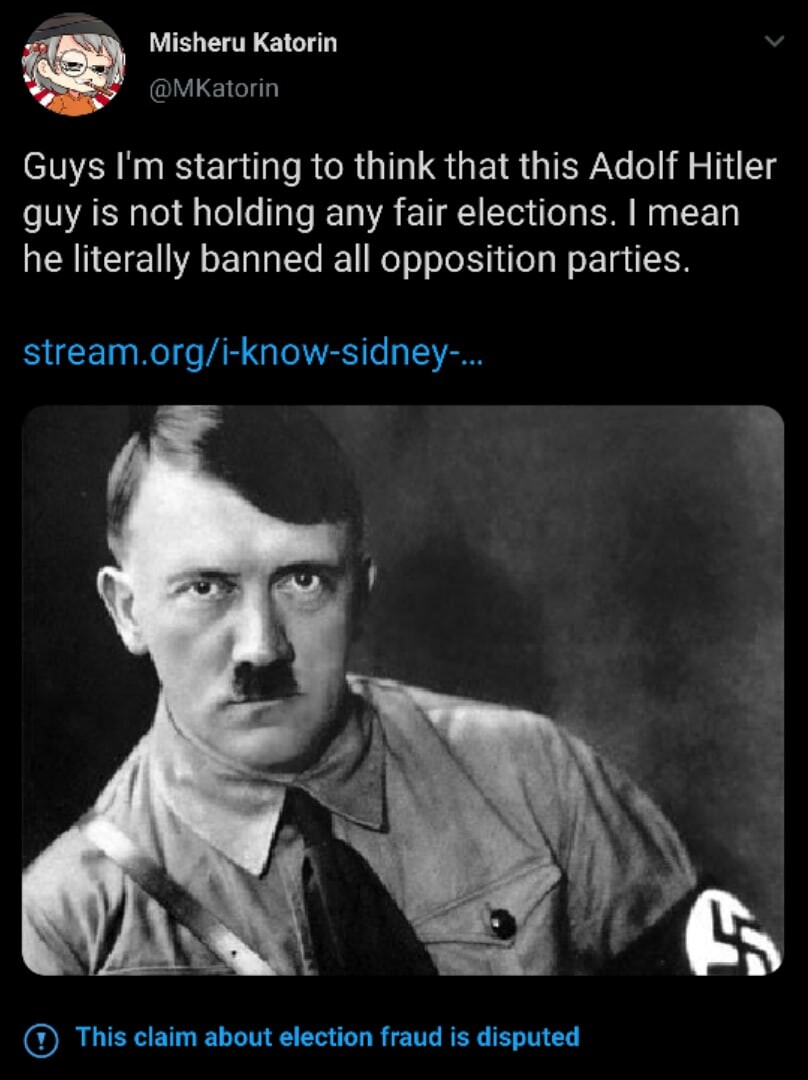Open Misheru Katorin's cartoon profile avatar
This screenshot has width=808, height=1080.
pos(73,65)
